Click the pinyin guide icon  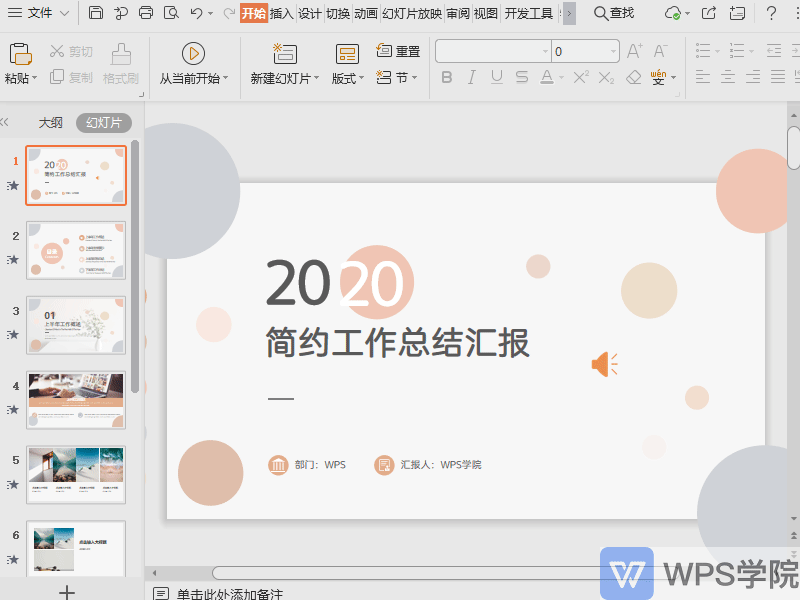pyautogui.click(x=658, y=77)
